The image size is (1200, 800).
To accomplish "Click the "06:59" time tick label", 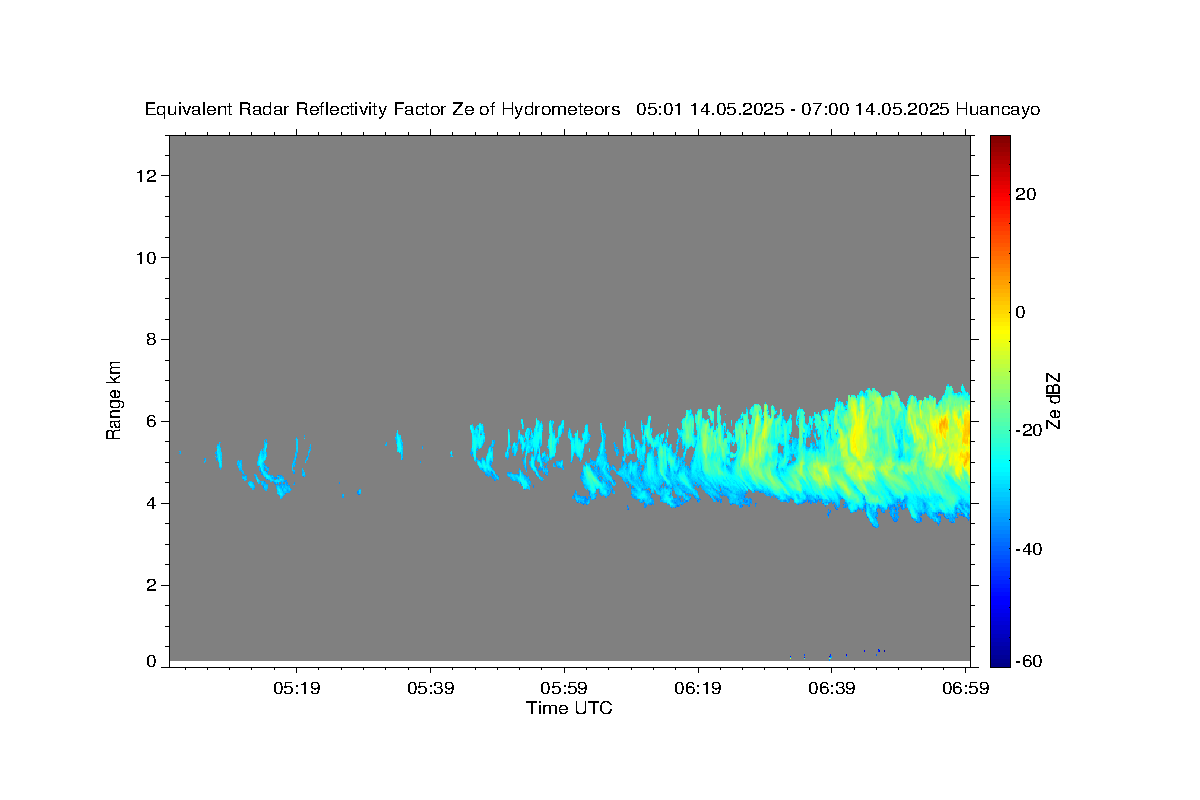I will pyautogui.click(x=964, y=689).
